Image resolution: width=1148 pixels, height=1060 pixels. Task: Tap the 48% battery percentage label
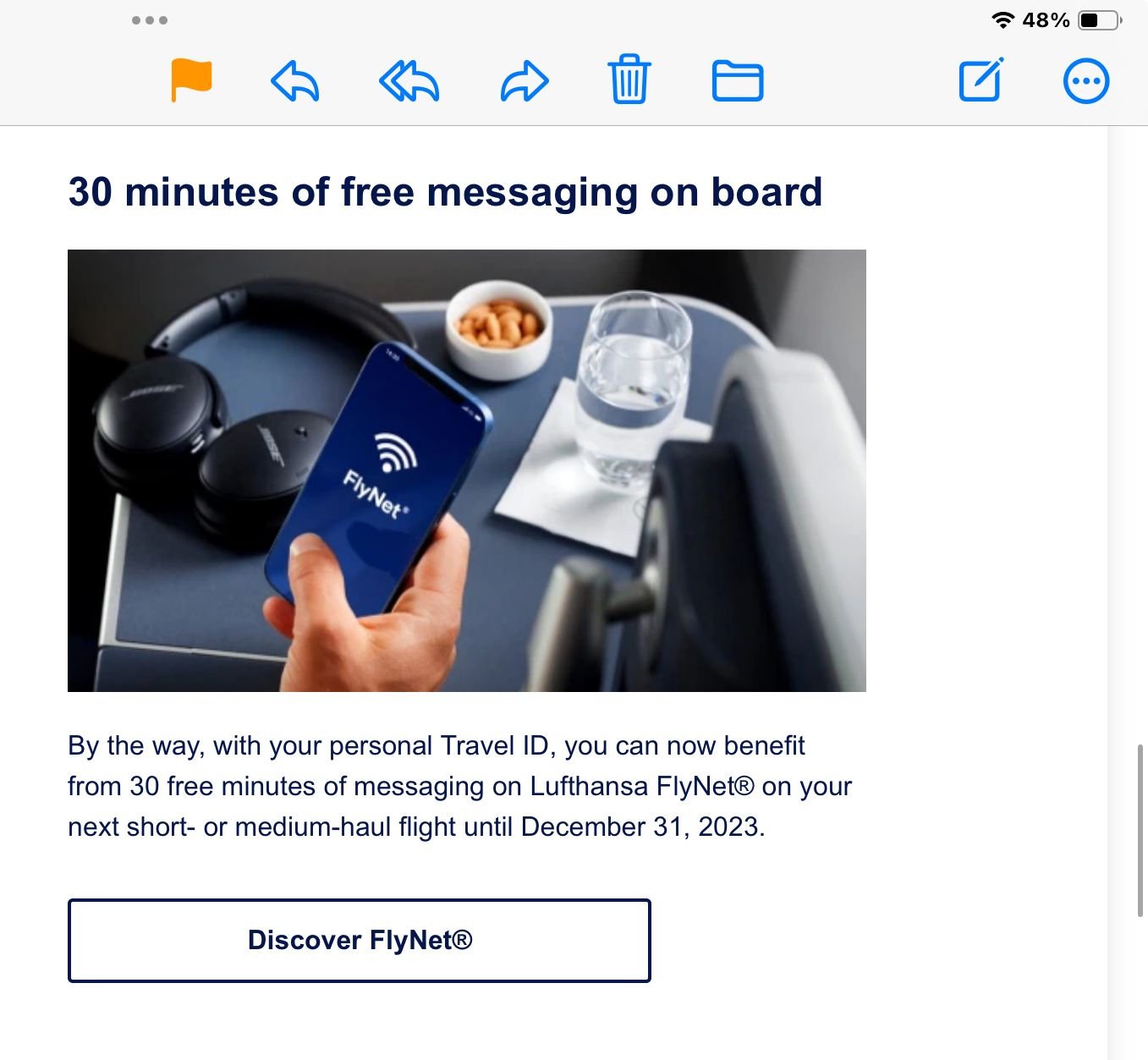pos(1046,19)
